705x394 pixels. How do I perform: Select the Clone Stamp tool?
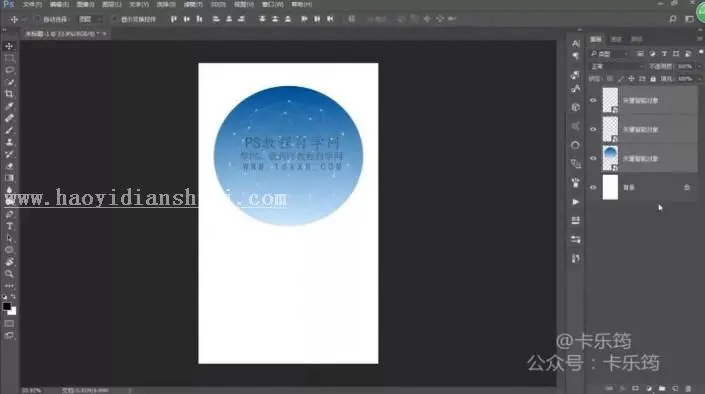[x=9, y=142]
